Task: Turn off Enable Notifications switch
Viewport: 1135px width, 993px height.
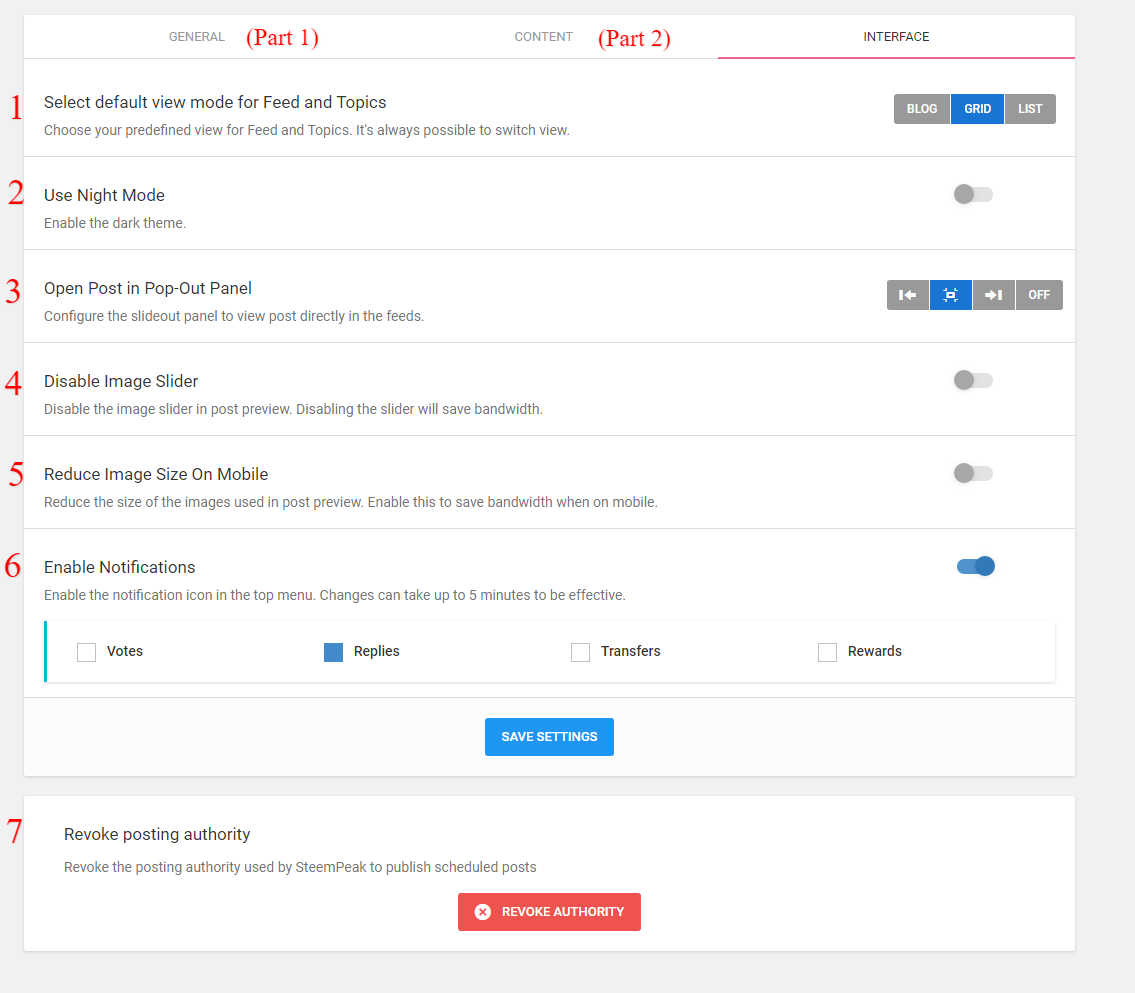Action: click(975, 566)
